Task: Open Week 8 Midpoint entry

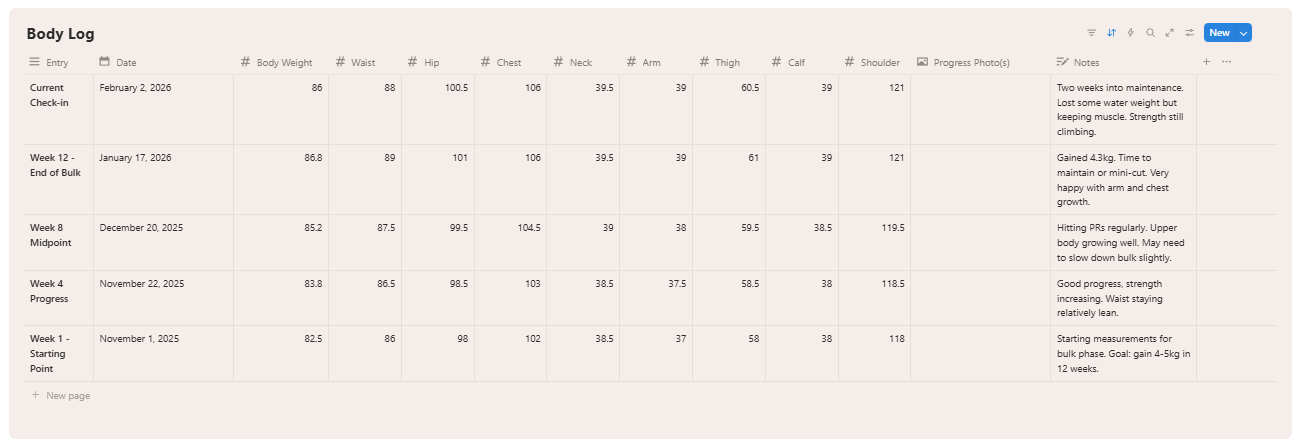Action: click(50, 235)
